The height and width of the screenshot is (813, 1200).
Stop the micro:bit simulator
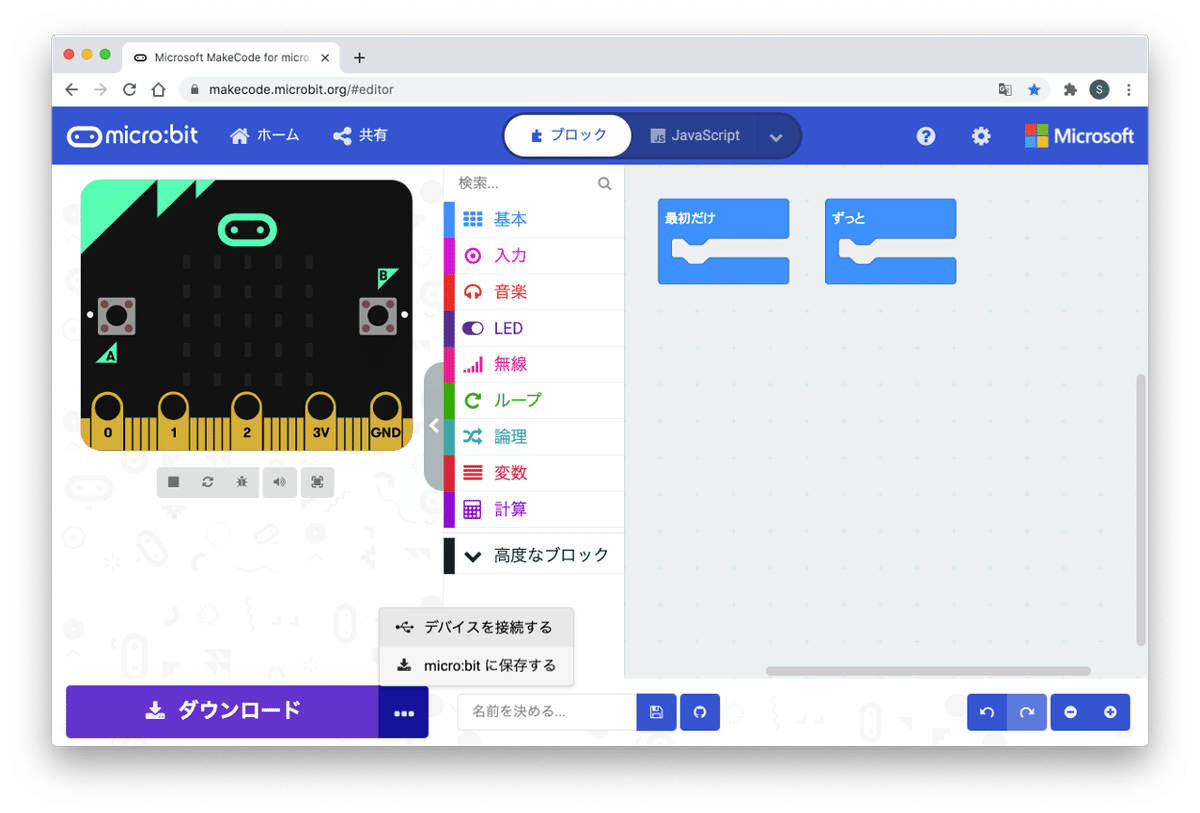click(x=172, y=482)
